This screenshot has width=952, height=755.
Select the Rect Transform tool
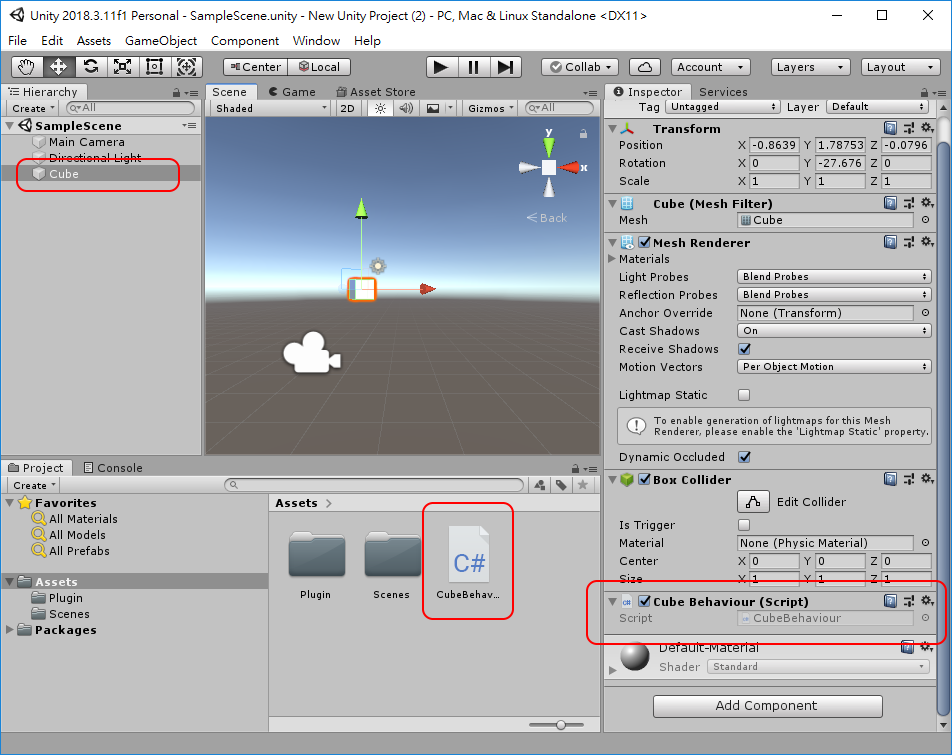[x=155, y=67]
